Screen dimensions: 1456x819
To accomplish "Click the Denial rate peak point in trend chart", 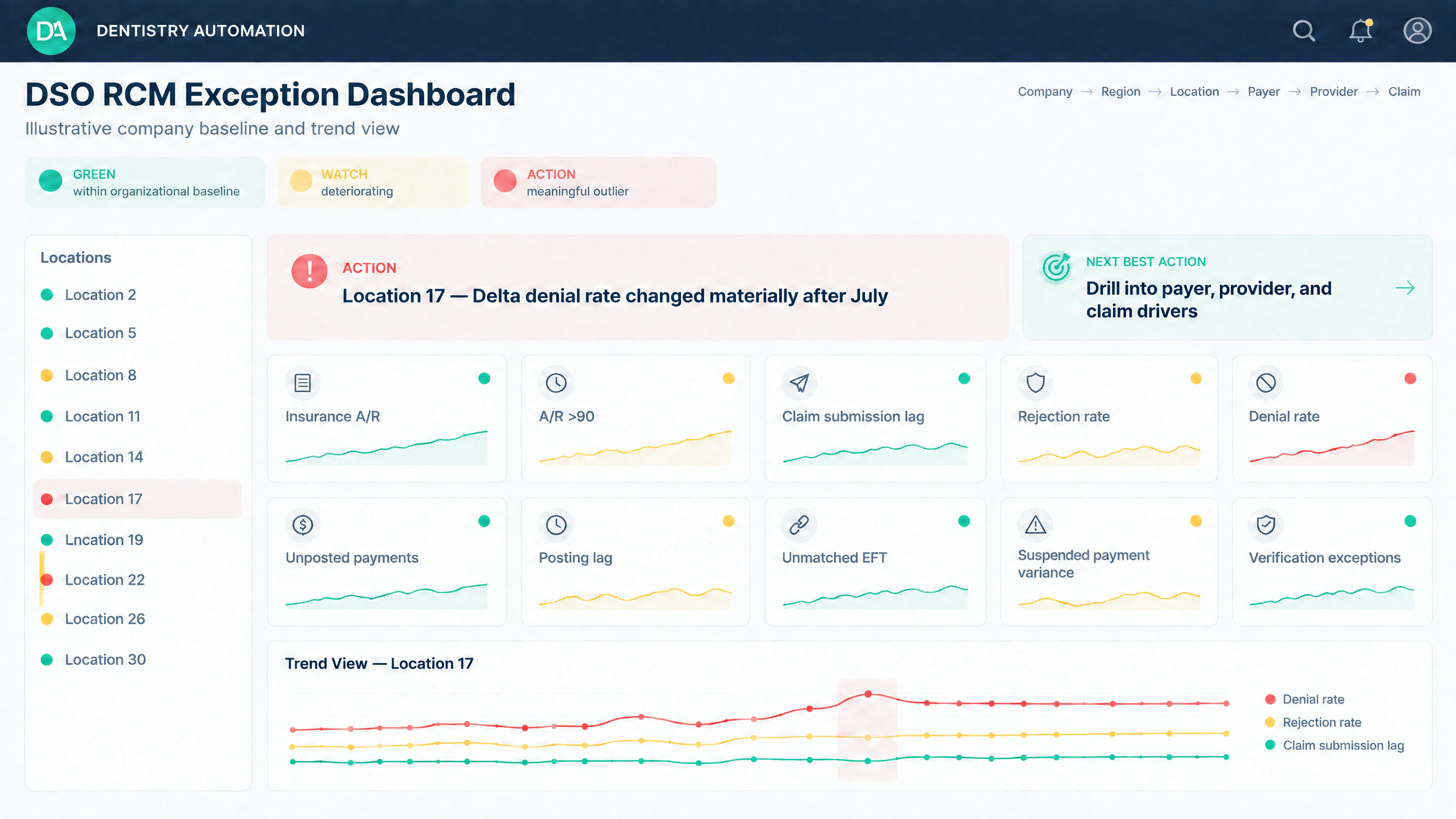I will [868, 694].
